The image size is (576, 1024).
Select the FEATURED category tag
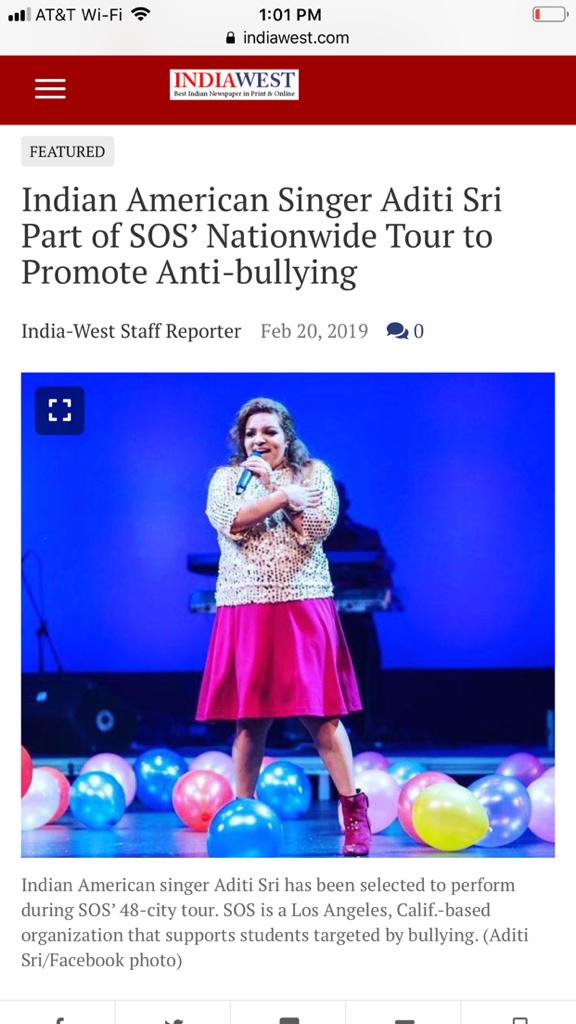pyautogui.click(x=67, y=152)
